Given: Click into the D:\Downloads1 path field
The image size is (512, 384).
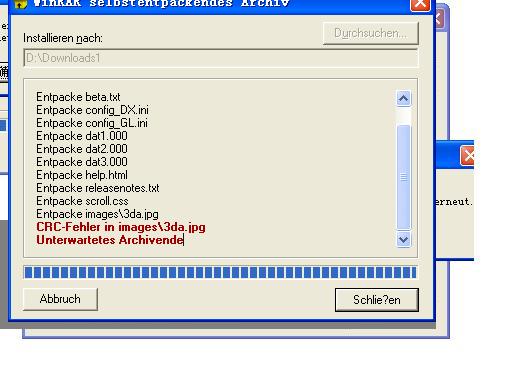Looking at the screenshot, I should click(220, 58).
